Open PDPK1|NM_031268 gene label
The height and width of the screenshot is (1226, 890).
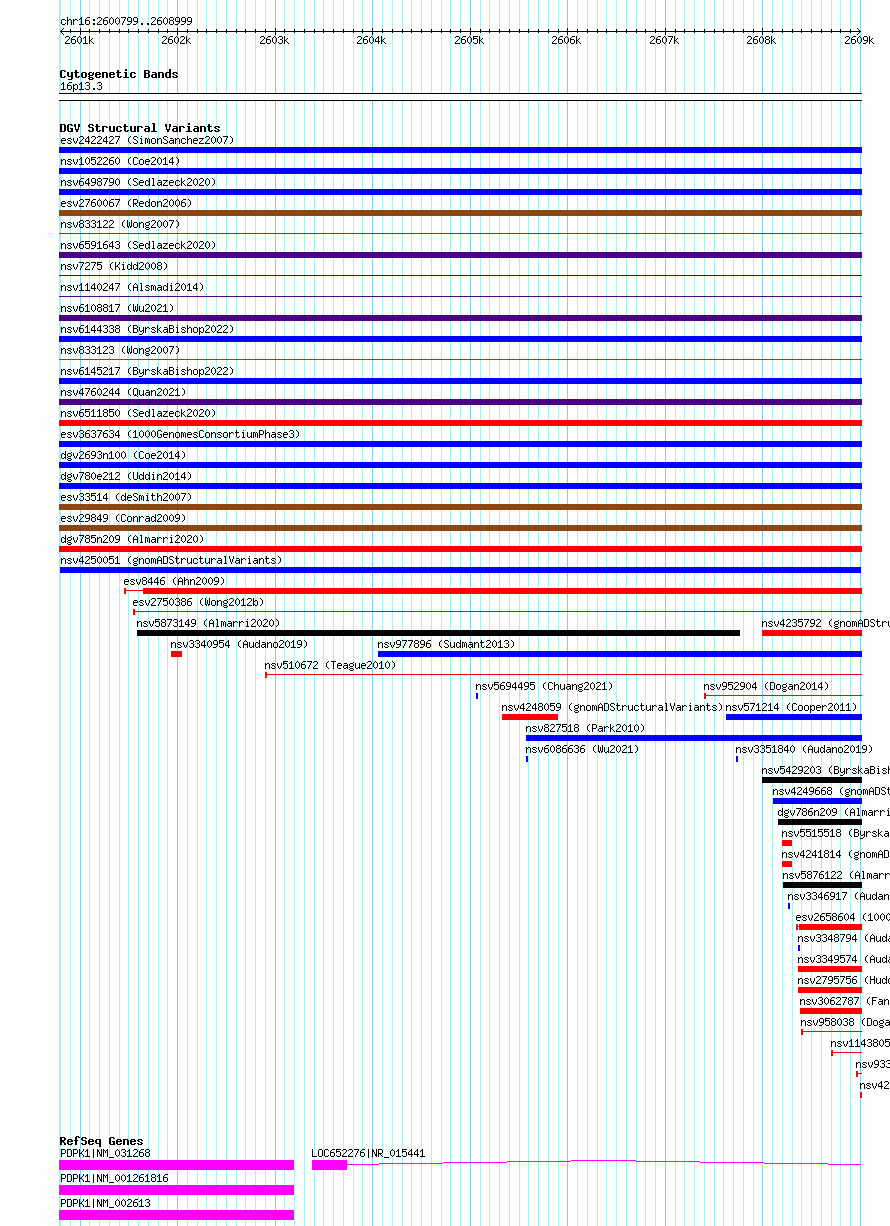tap(105, 1153)
